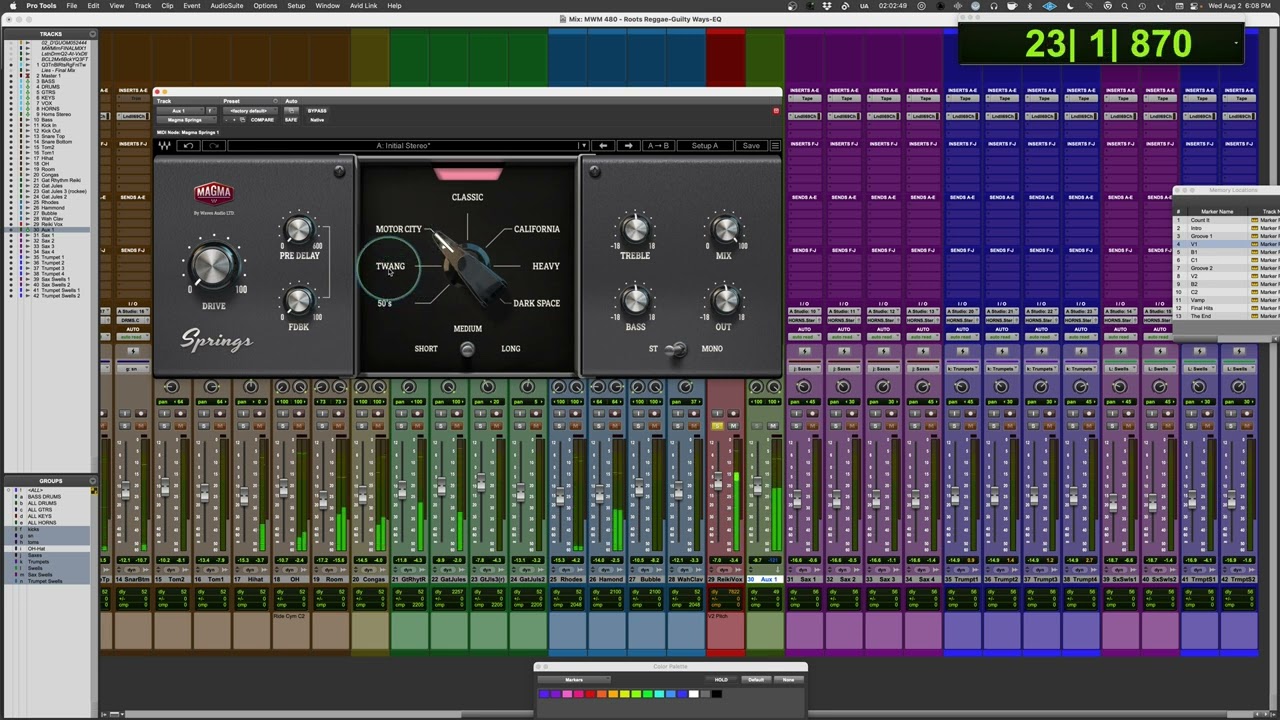
Task: Click the Trumpt1 pan knob
Action: [x=962, y=387]
